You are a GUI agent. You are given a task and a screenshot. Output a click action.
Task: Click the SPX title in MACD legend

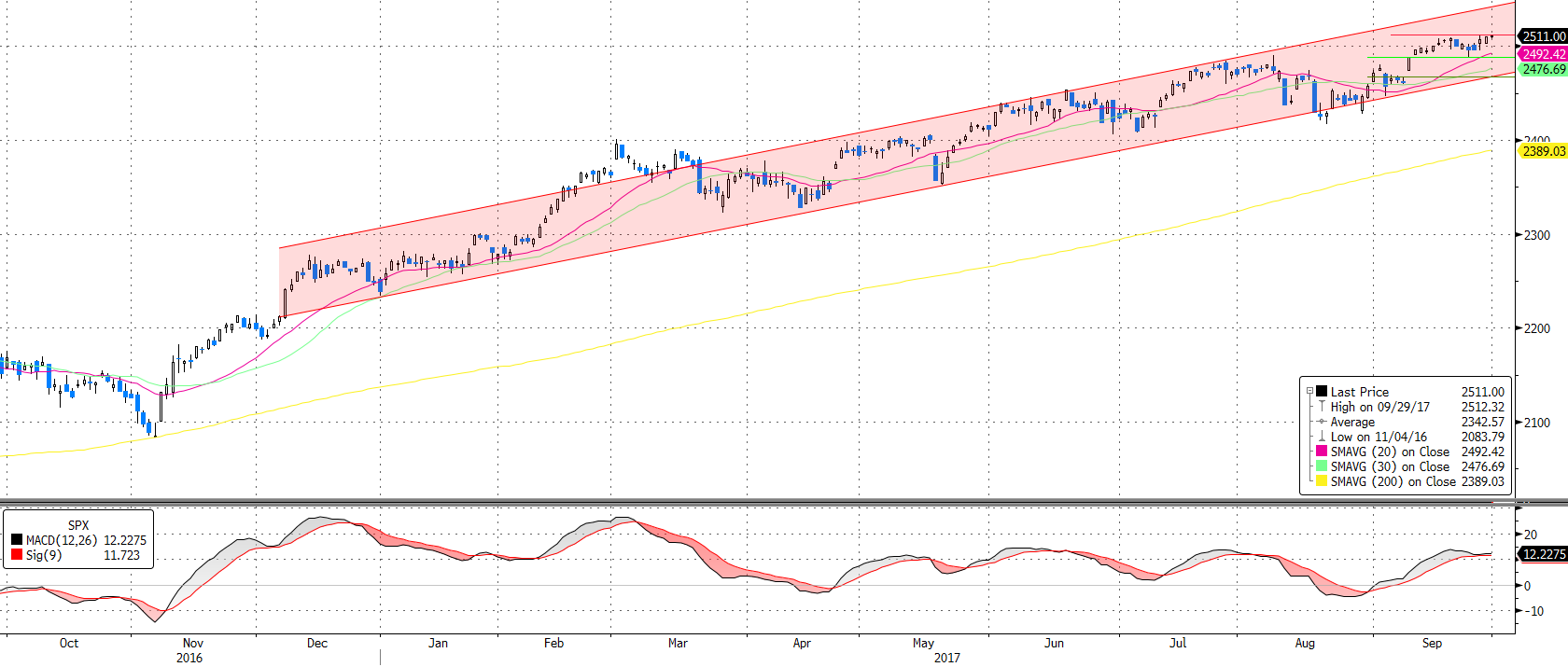(78, 525)
